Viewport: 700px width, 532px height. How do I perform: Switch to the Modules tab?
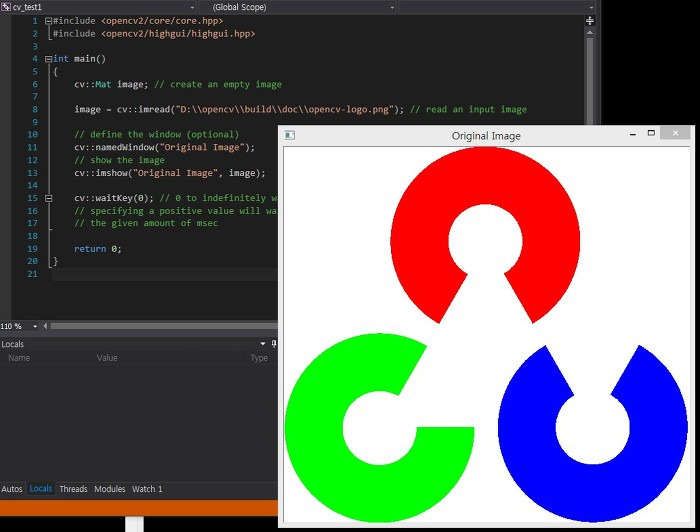pos(110,489)
